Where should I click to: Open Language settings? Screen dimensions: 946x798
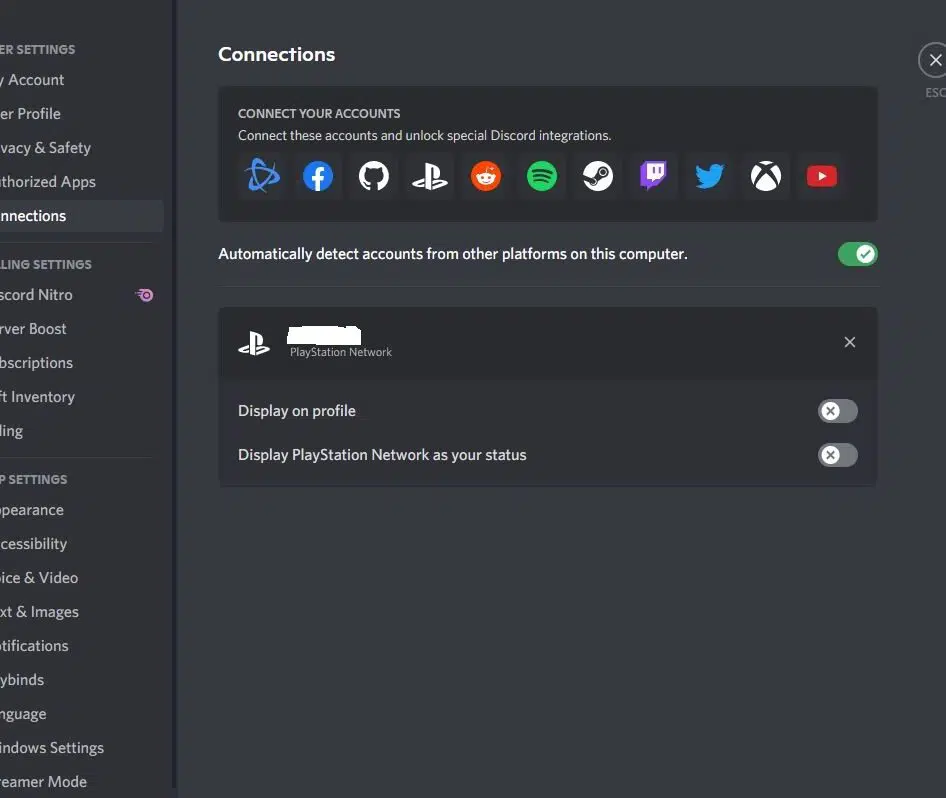79,714
